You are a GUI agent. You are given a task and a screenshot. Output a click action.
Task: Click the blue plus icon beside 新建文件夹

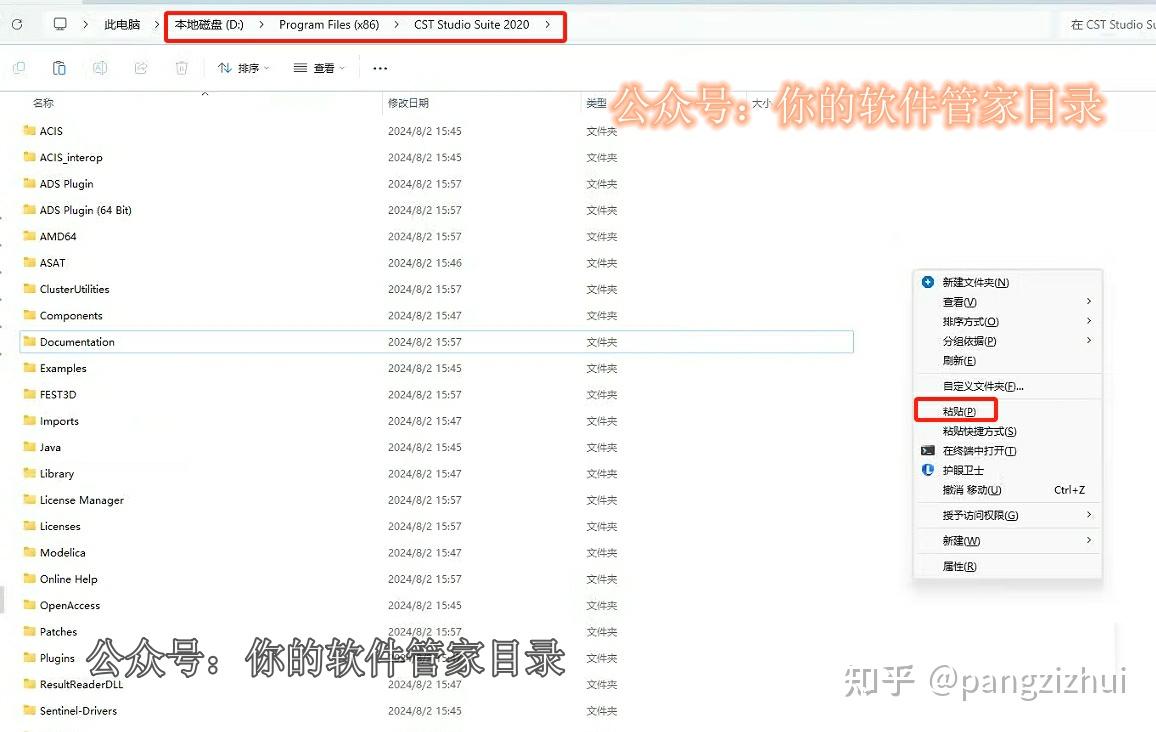(927, 282)
